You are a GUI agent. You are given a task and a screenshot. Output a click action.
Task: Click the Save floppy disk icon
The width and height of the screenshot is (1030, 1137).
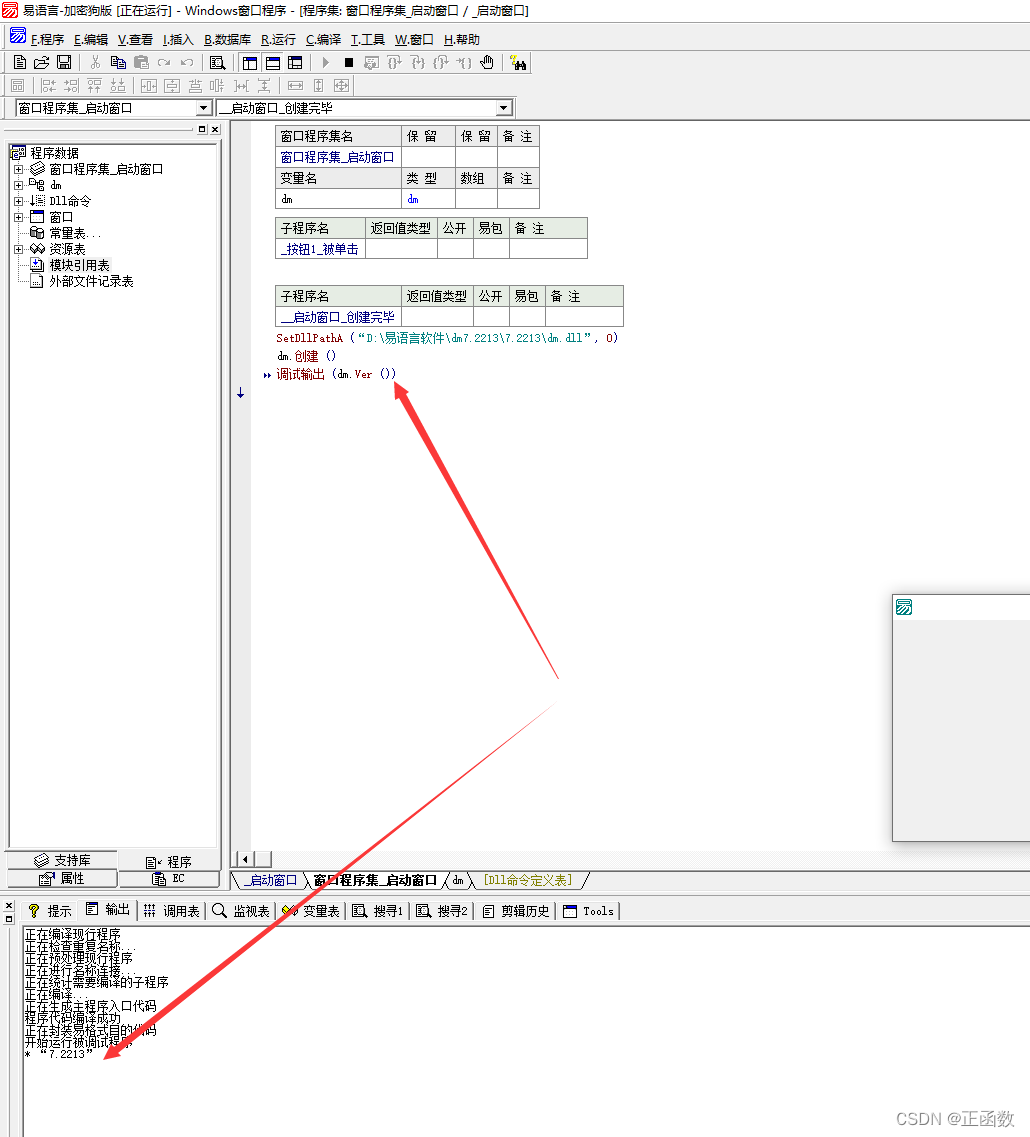[64, 63]
